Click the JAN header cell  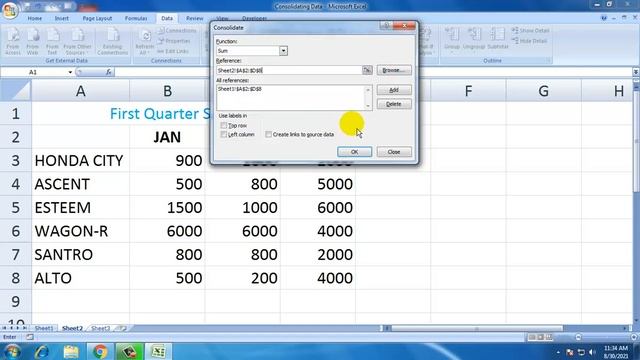pyautogui.click(x=167, y=137)
